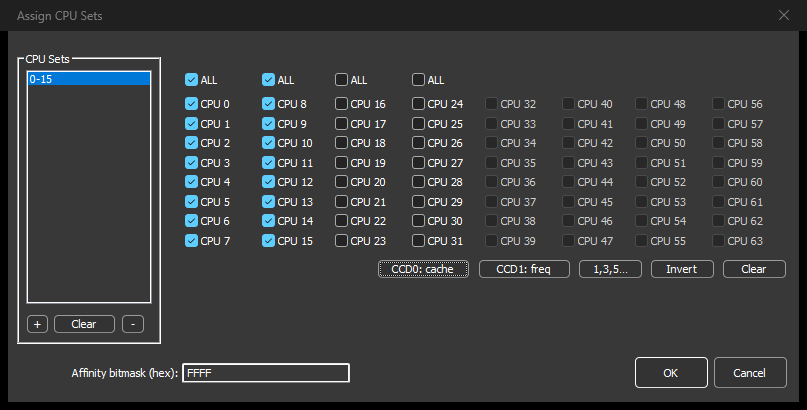Tick the CPU 26 checkbox

click(x=418, y=143)
